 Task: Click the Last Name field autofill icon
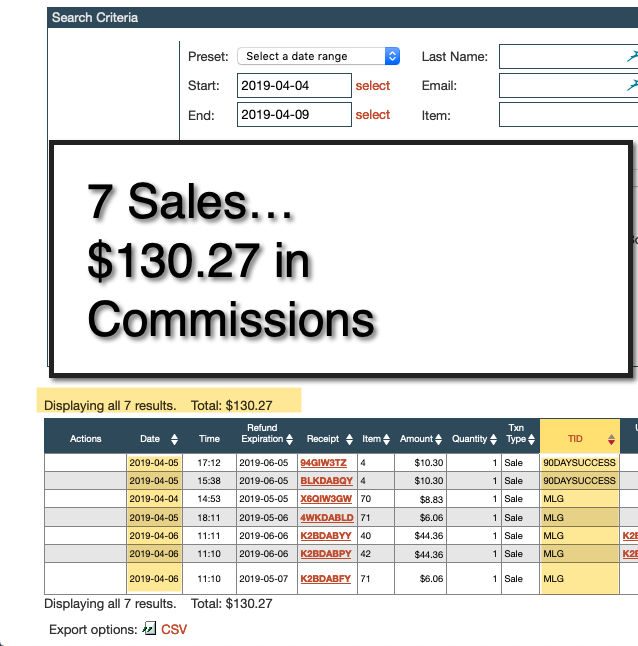tap(631, 57)
